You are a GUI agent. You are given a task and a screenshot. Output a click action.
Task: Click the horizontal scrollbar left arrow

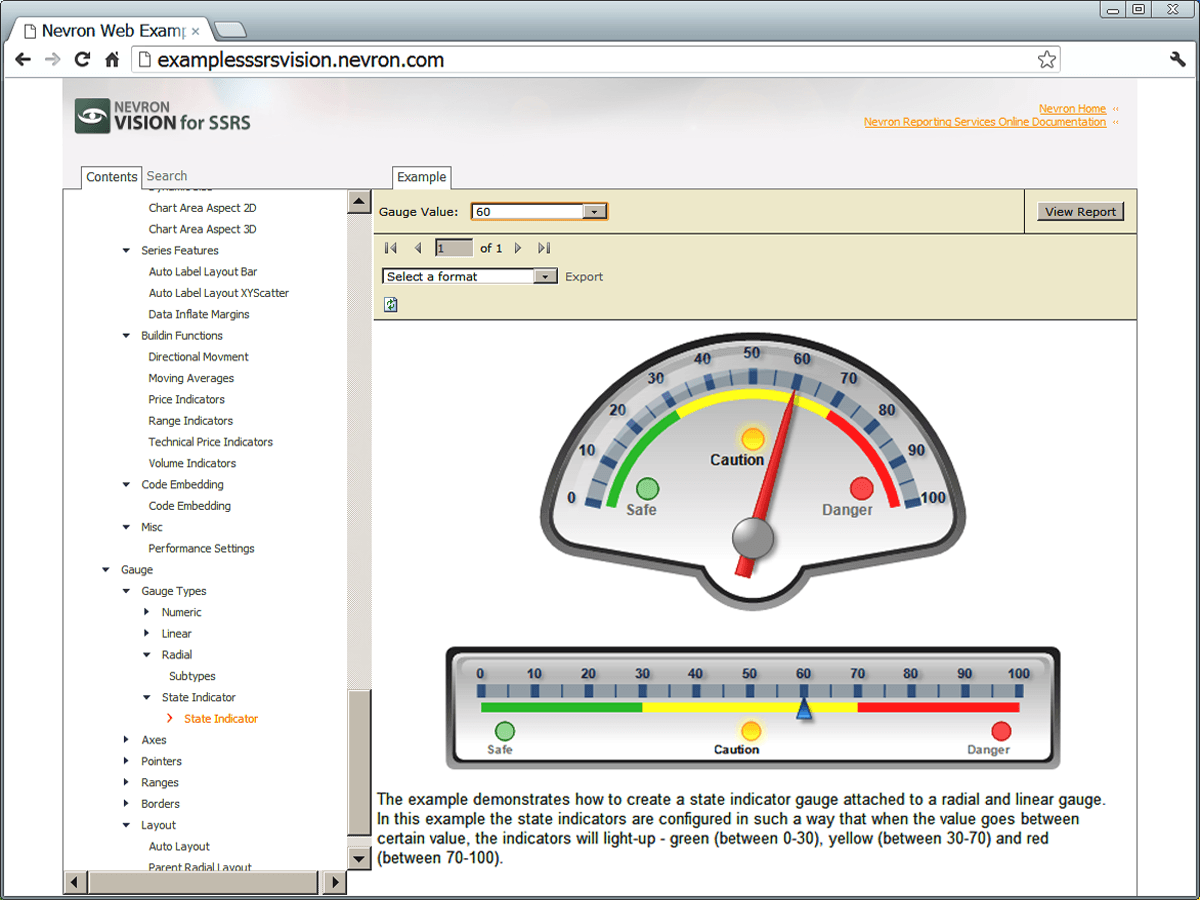click(76, 882)
